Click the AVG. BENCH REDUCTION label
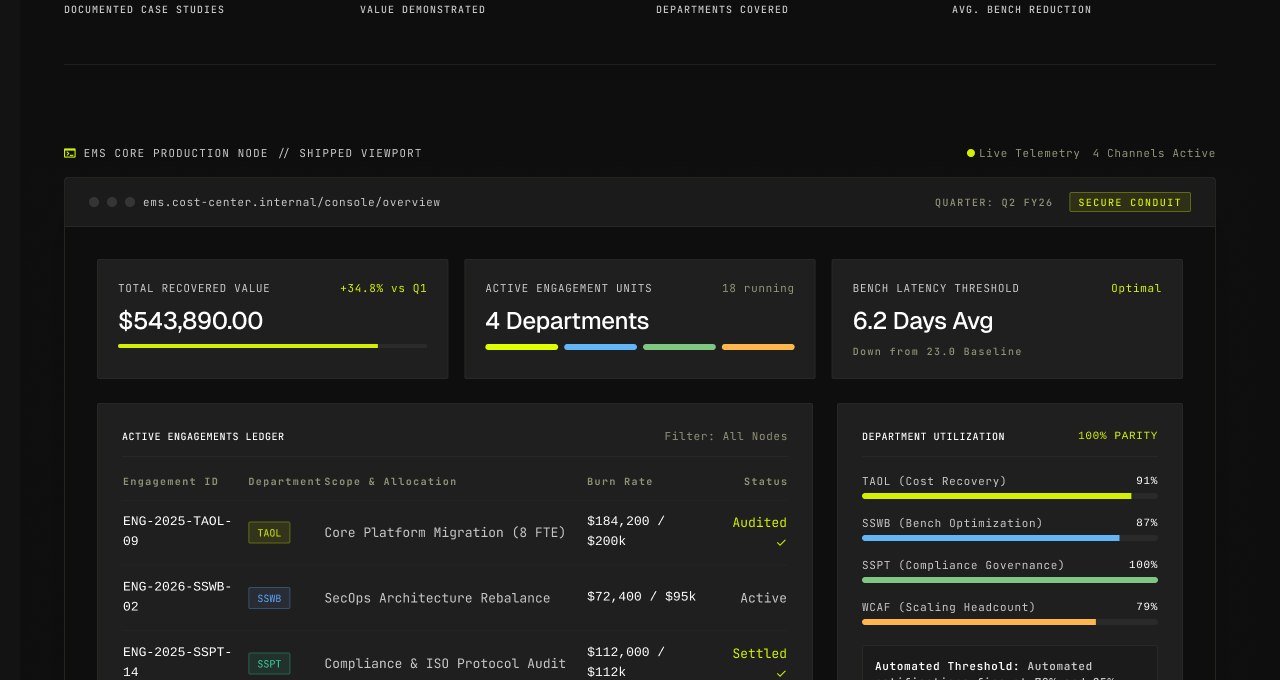Image resolution: width=1280 pixels, height=680 pixels. click(1022, 10)
